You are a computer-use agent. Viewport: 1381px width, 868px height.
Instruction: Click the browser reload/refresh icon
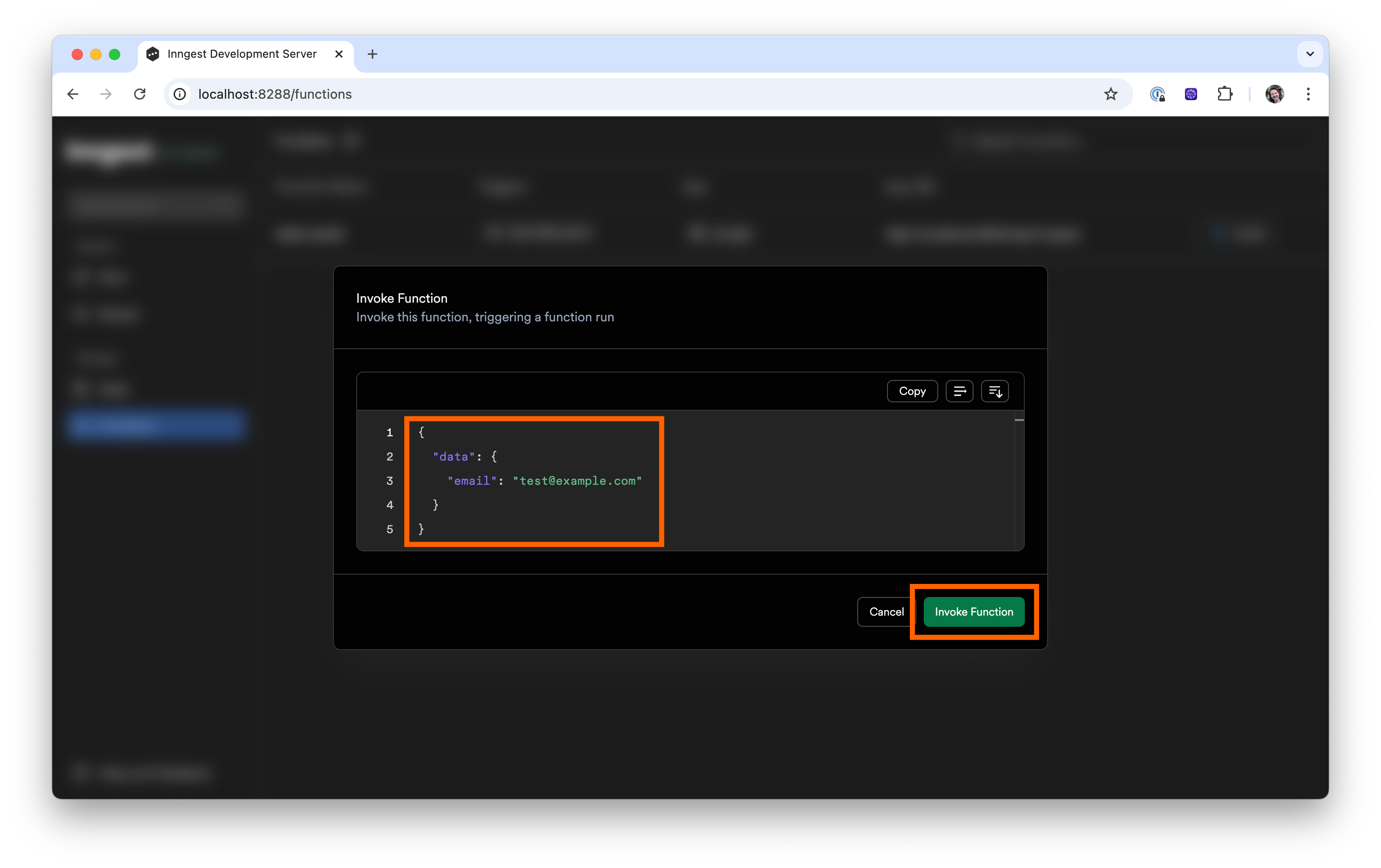click(x=141, y=94)
